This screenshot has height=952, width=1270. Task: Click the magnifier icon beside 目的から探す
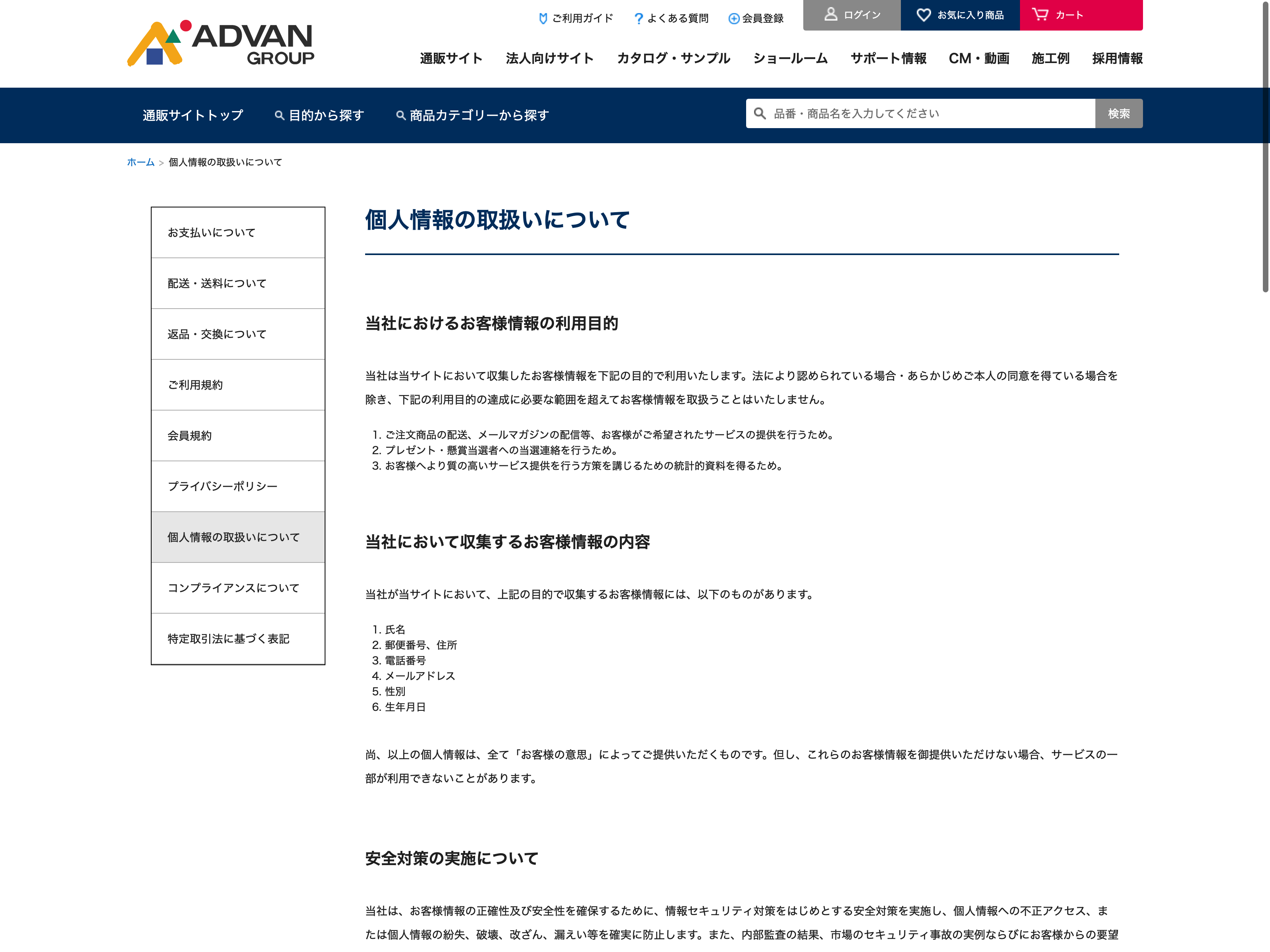point(280,115)
